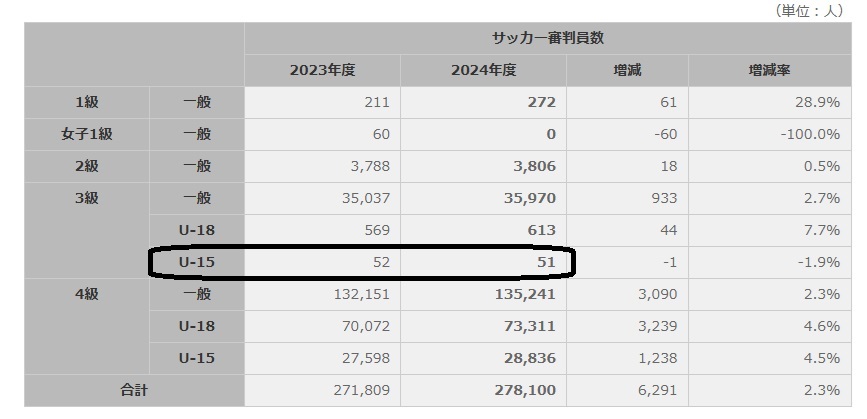Select the 2024年度 column header
This screenshot has height=419, width=867.
tap(483, 70)
